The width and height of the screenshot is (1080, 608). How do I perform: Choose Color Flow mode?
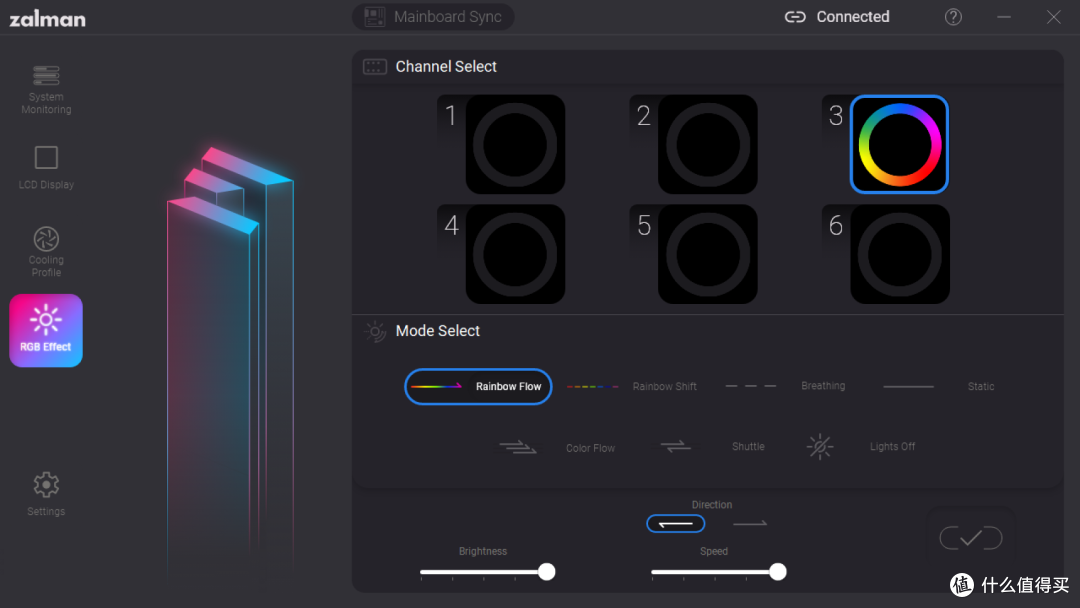pos(557,448)
